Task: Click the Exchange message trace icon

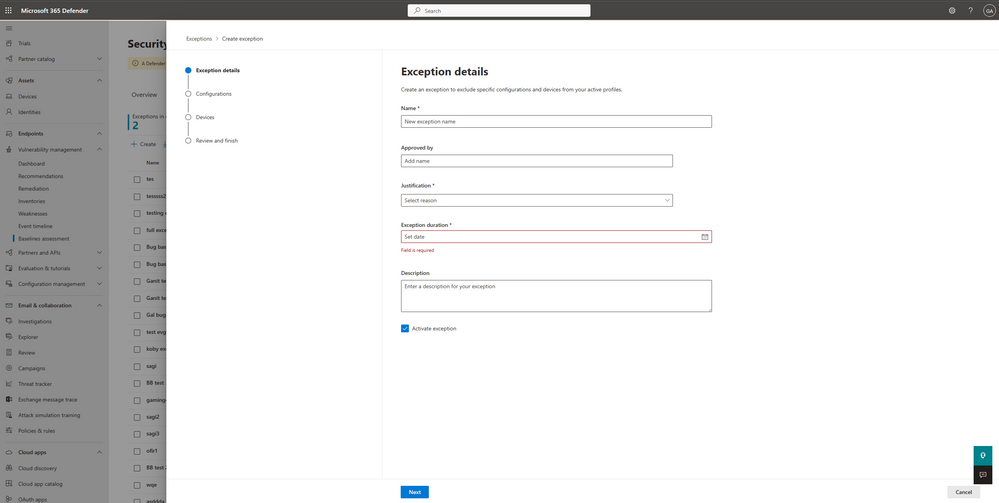Action: 9,399
